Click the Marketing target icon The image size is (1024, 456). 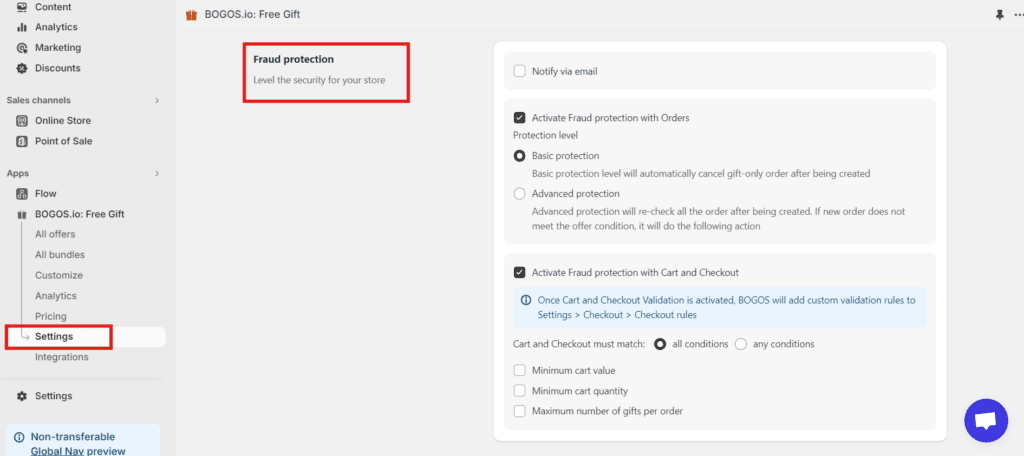[x=22, y=48]
